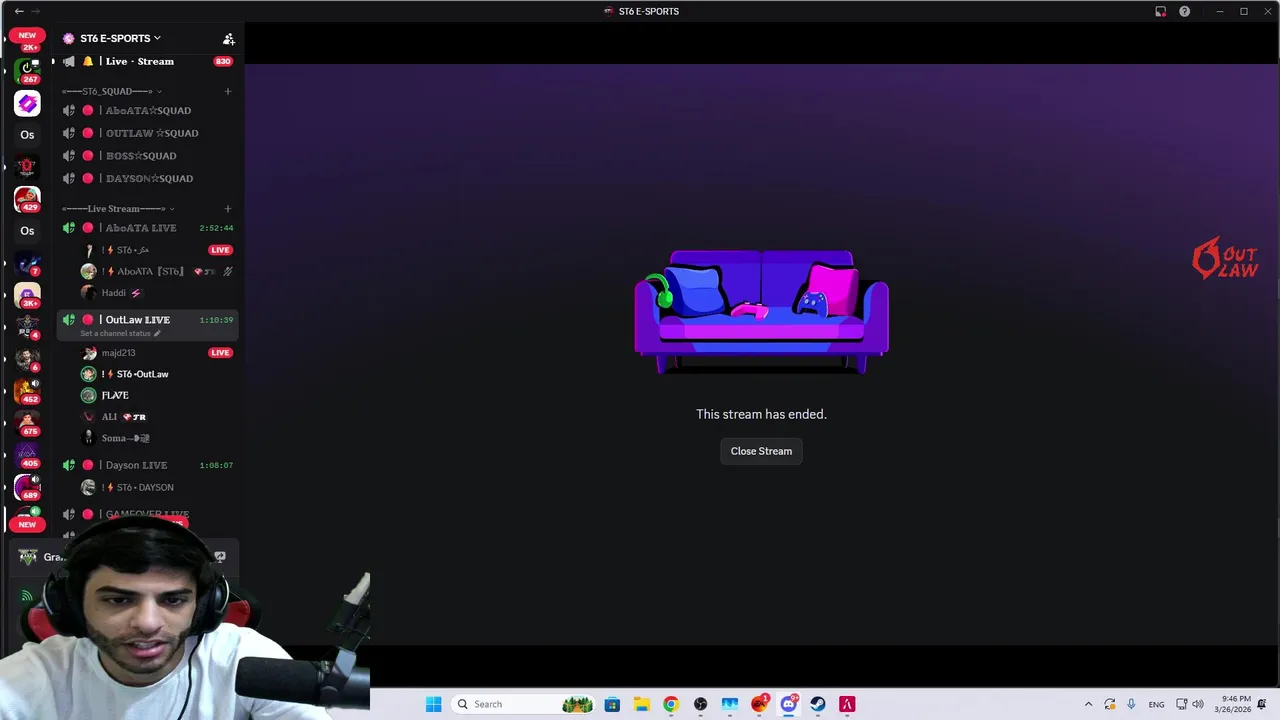The image size is (1280, 720).
Task: Open the clock showing 9:46 PM
Action: pos(1233,704)
